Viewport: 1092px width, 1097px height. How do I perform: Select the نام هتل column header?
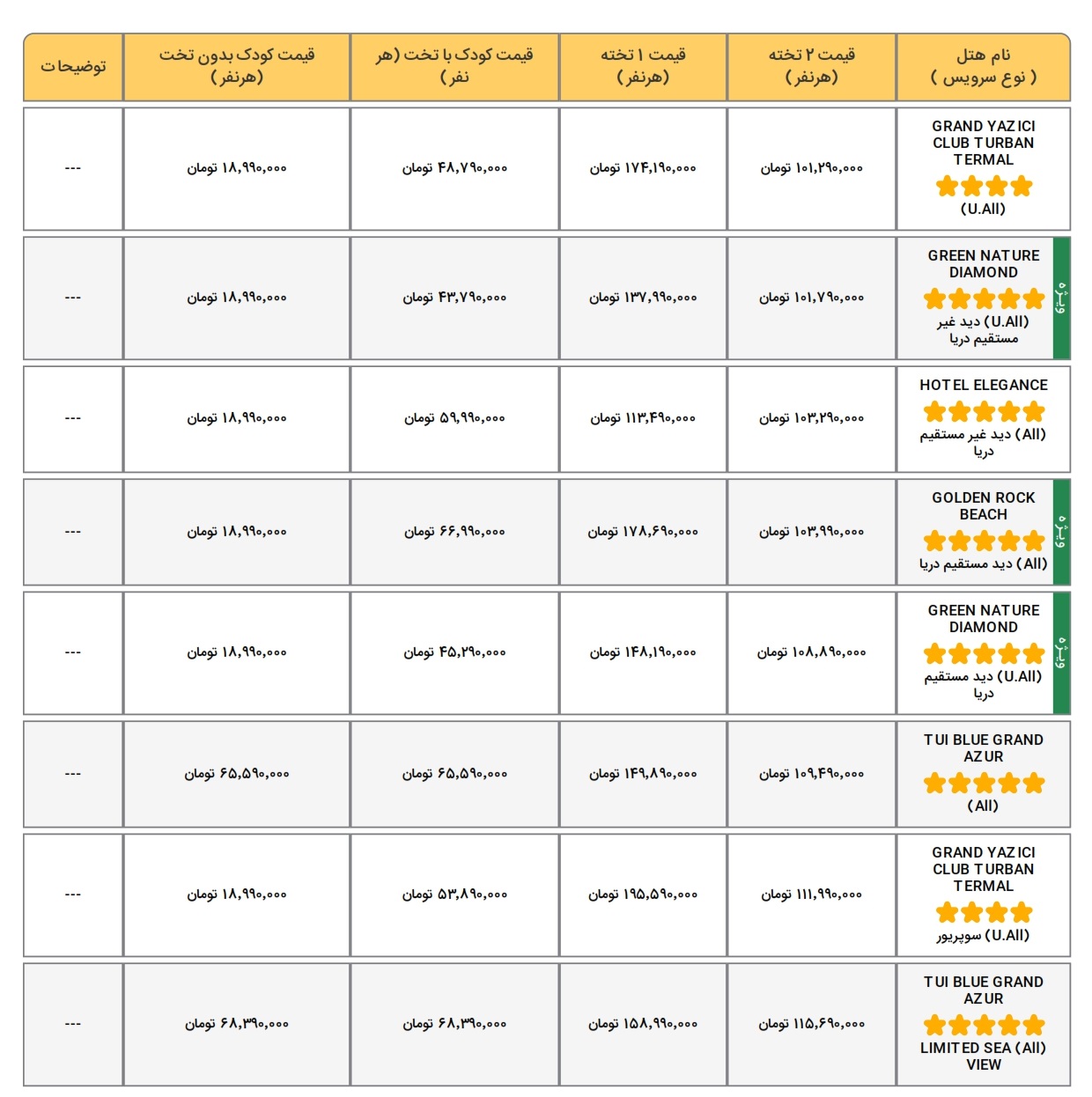click(984, 67)
